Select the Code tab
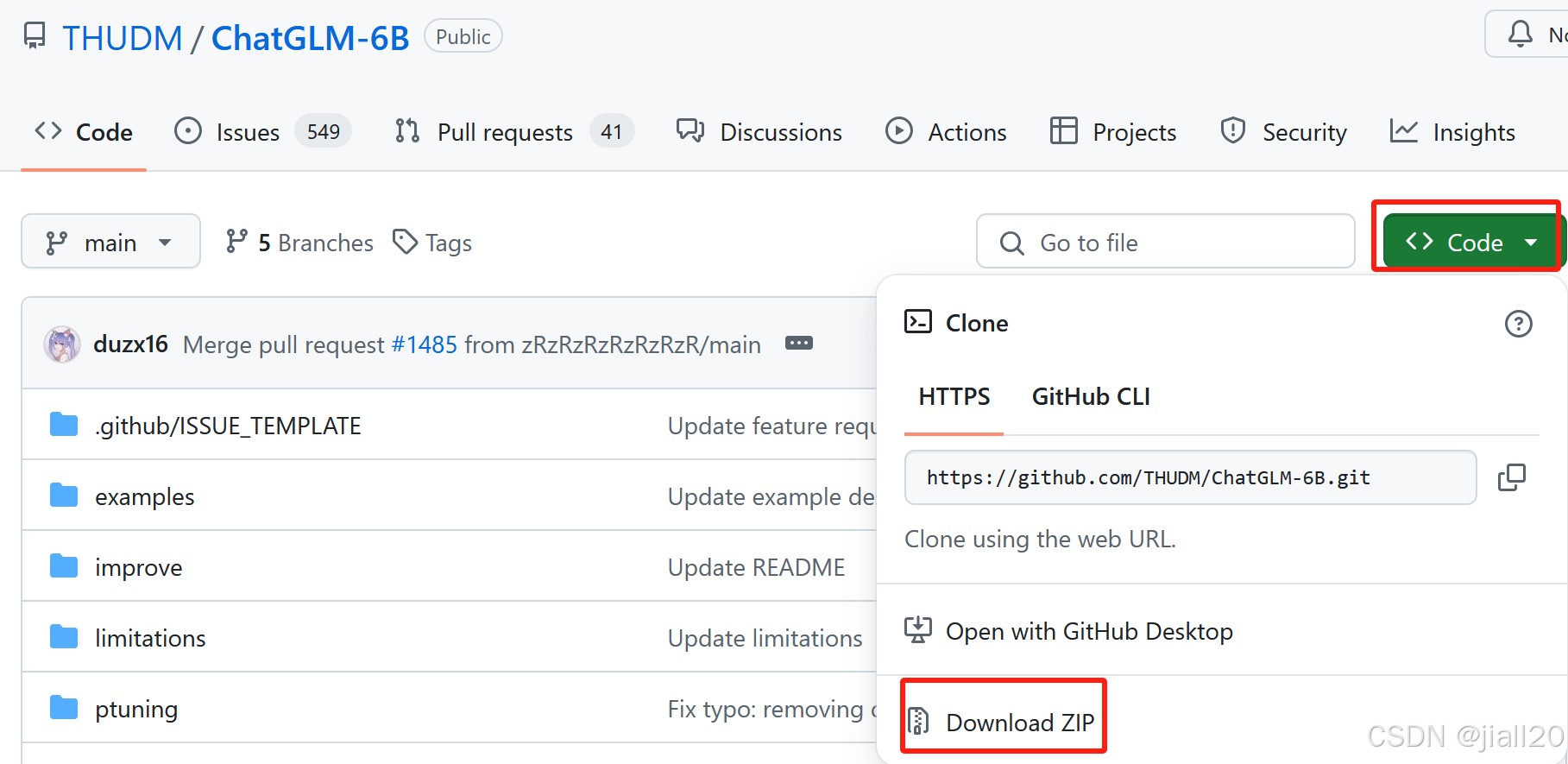Viewport: 1568px width, 764px height. (x=84, y=132)
